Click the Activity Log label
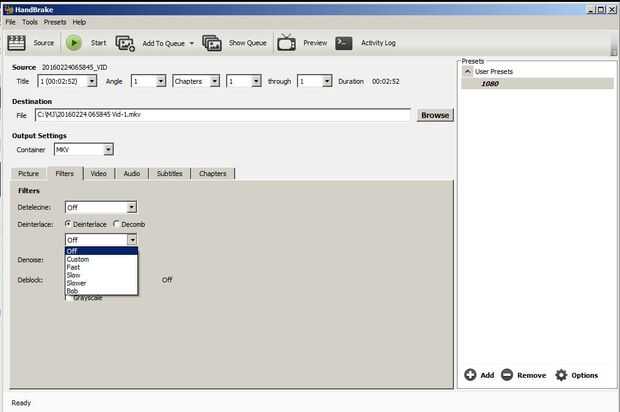The image size is (620, 412). click(378, 43)
